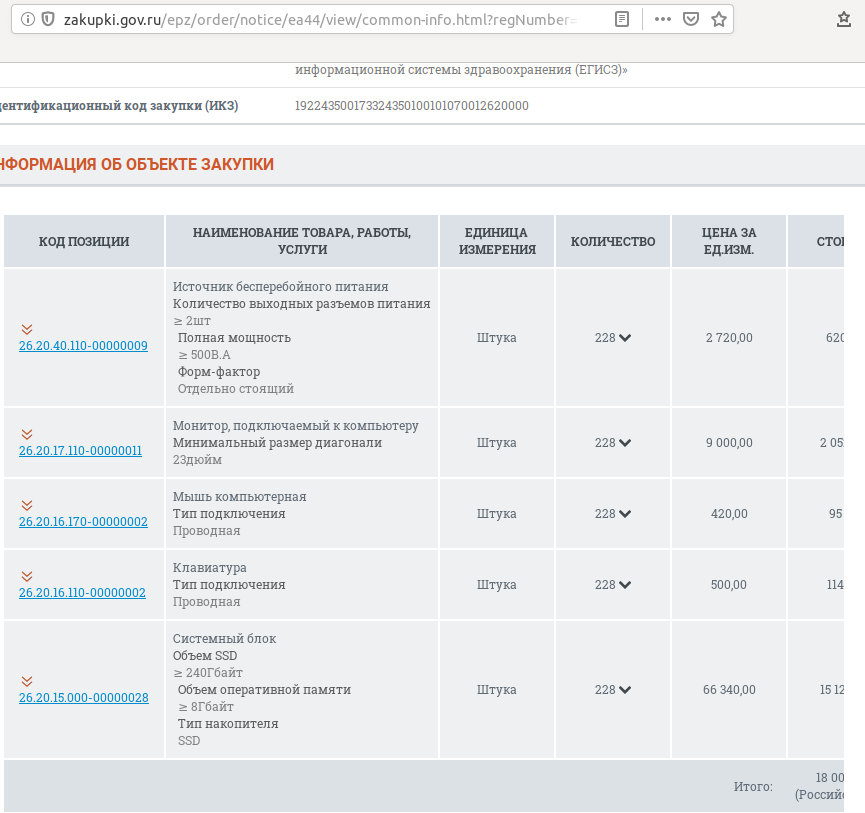Expand quantity 228 dropdown for system unit row
Image resolution: width=865 pixels, height=813 pixels.
point(625,690)
